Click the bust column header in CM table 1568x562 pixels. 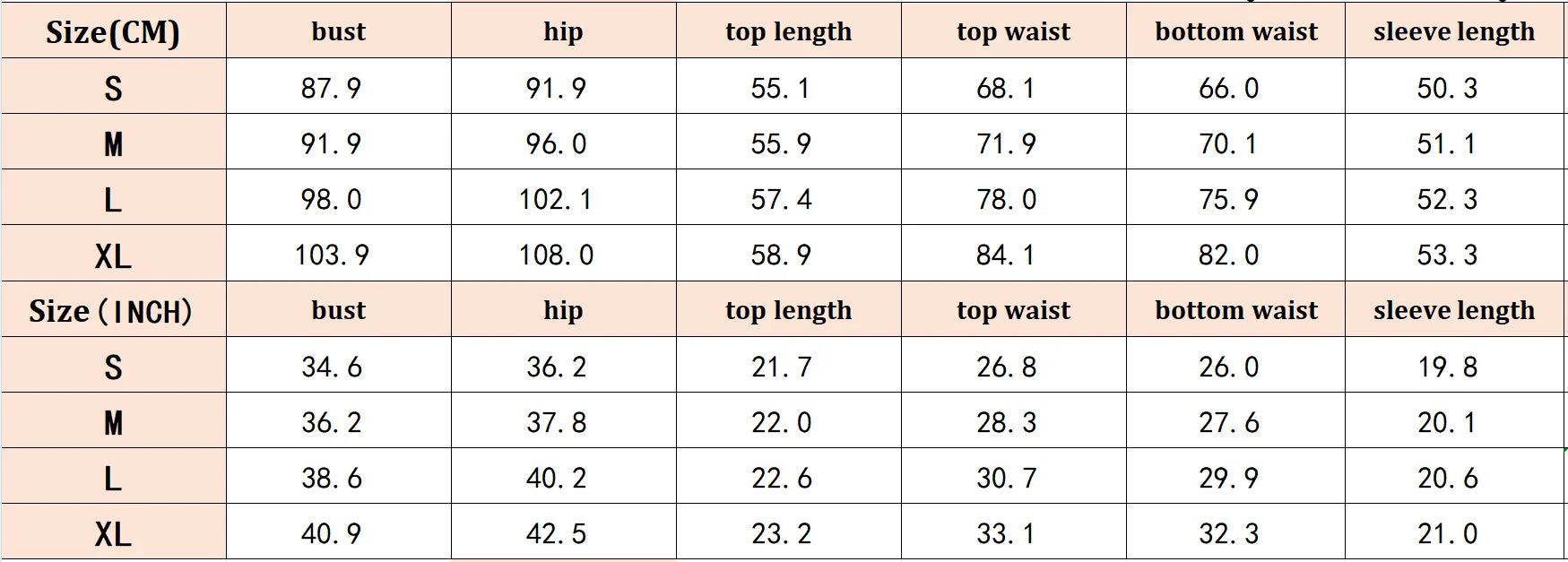coord(339,31)
